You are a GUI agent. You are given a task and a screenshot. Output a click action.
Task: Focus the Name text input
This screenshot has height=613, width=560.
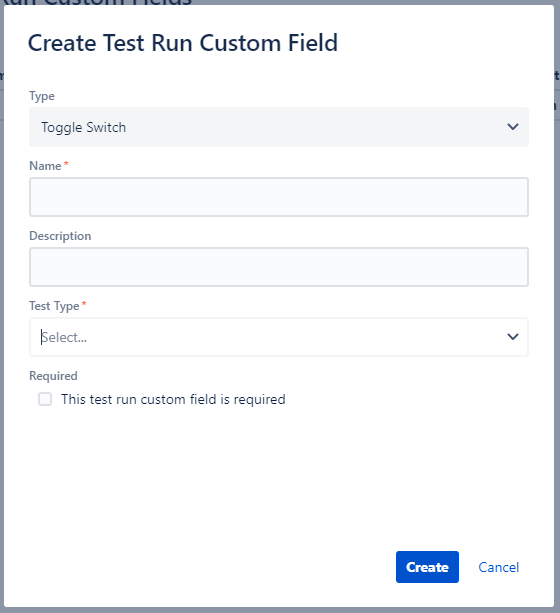click(x=279, y=197)
